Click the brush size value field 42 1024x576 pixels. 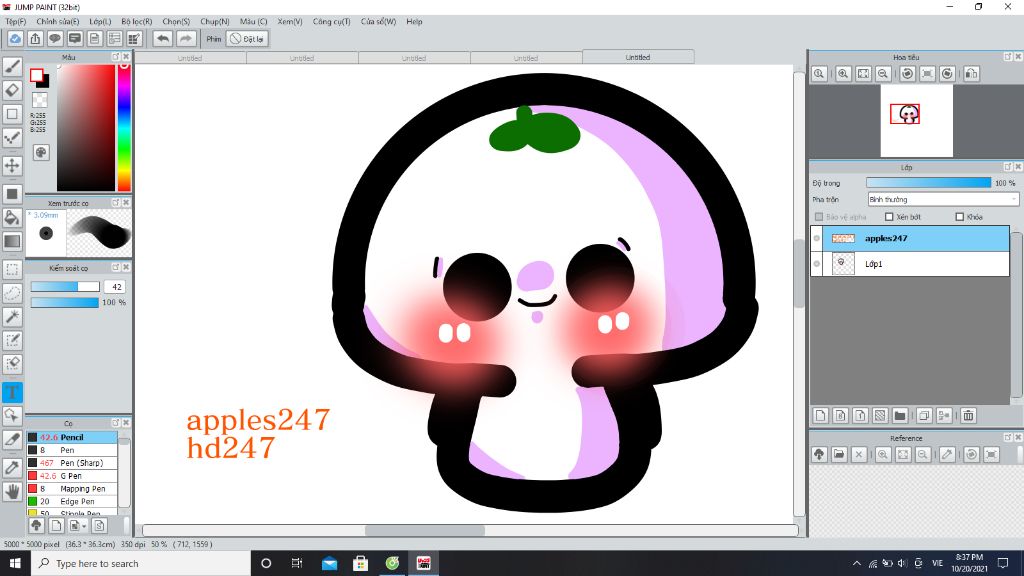click(x=116, y=287)
